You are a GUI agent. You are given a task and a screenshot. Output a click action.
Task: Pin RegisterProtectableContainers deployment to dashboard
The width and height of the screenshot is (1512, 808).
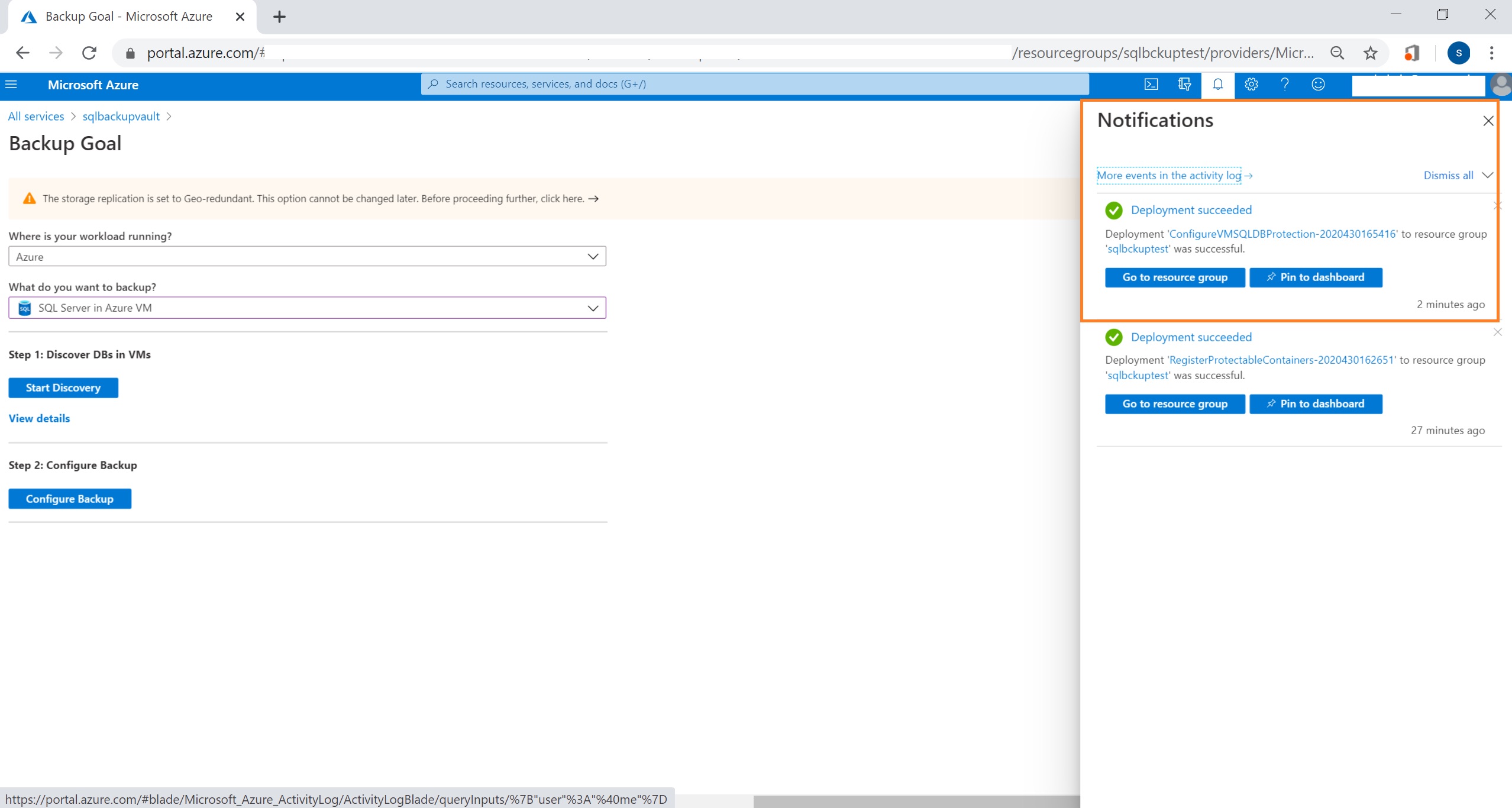1315,404
